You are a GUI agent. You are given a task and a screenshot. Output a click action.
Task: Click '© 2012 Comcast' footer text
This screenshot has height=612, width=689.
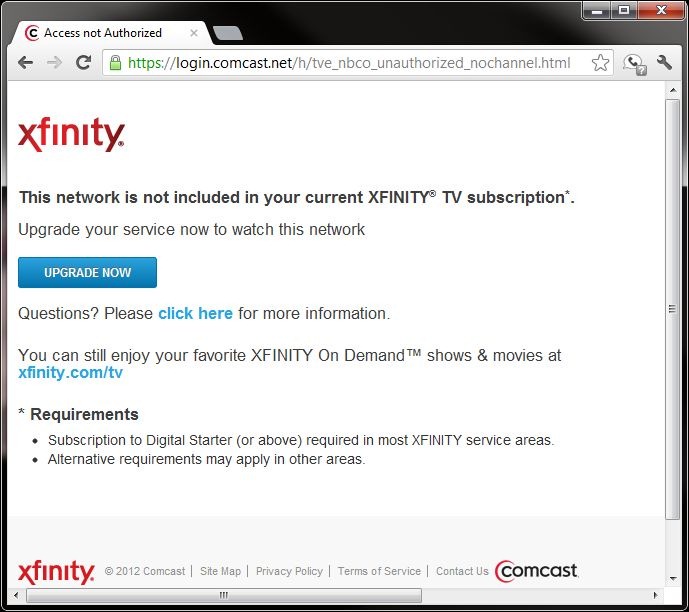click(145, 571)
